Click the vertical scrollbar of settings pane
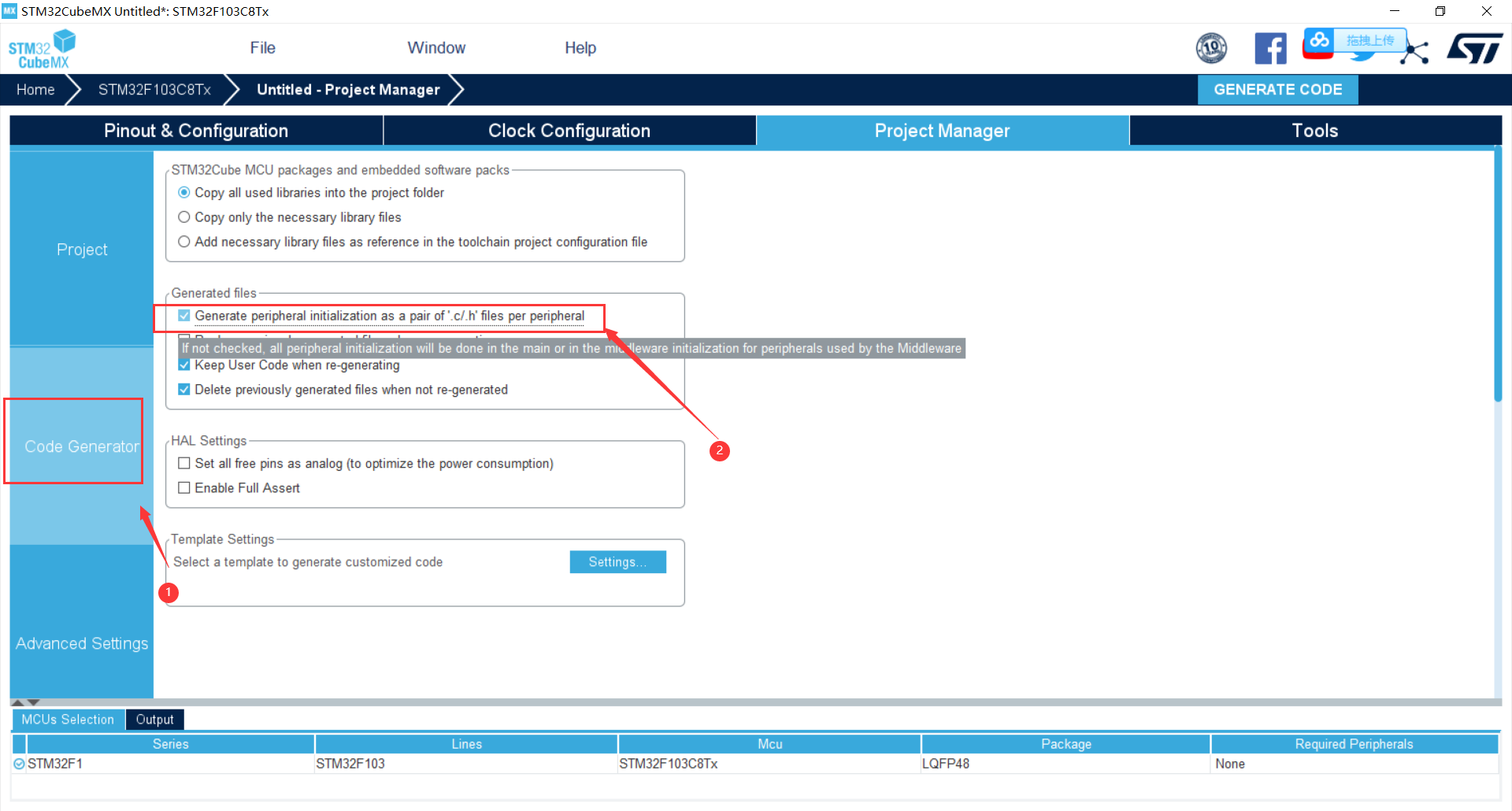Viewport: 1512px width, 811px height. click(1498, 276)
